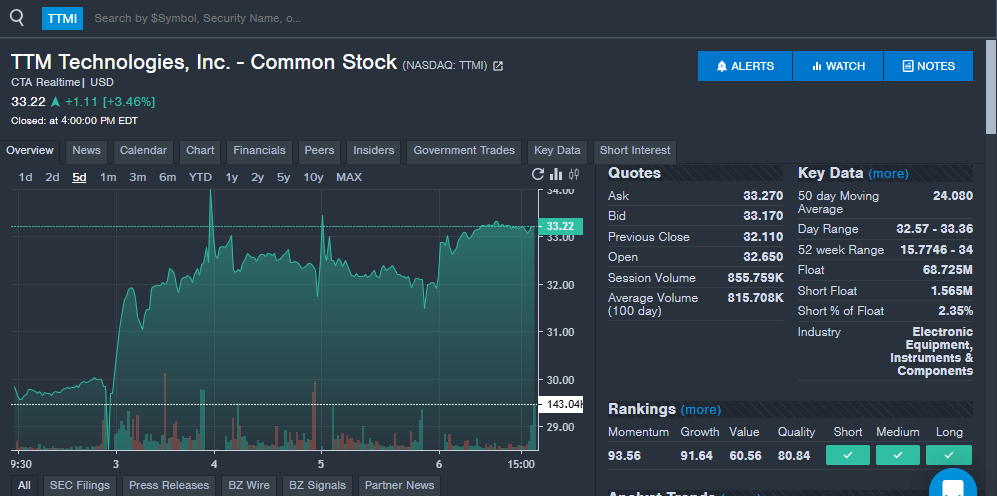
Task: Select the All news filter
Action: tap(24, 485)
